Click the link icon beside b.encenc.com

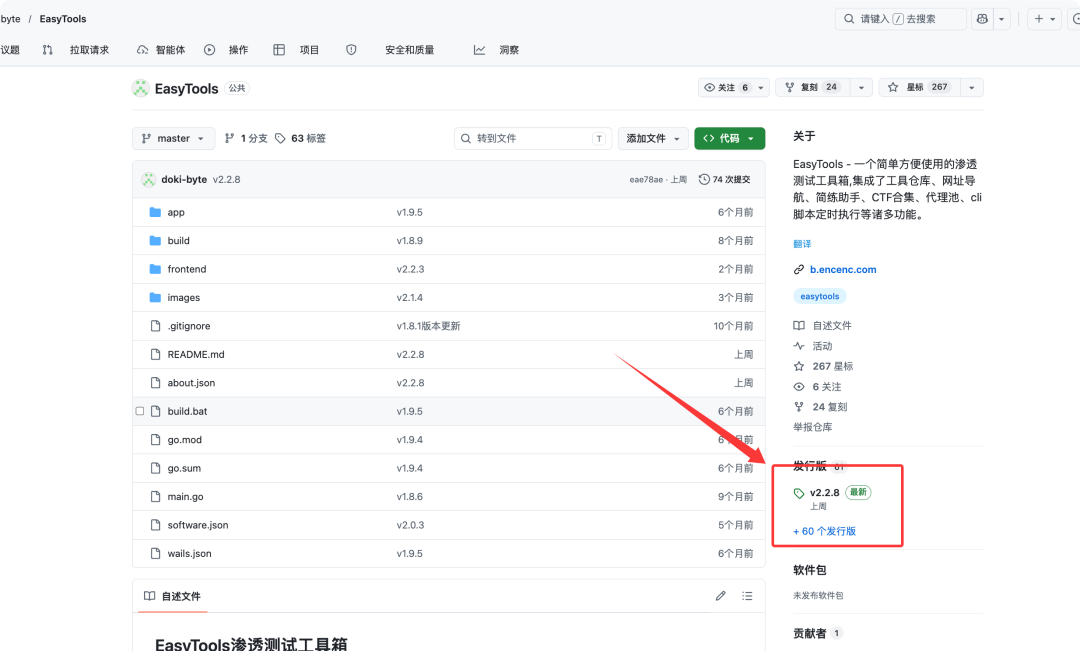pos(799,269)
